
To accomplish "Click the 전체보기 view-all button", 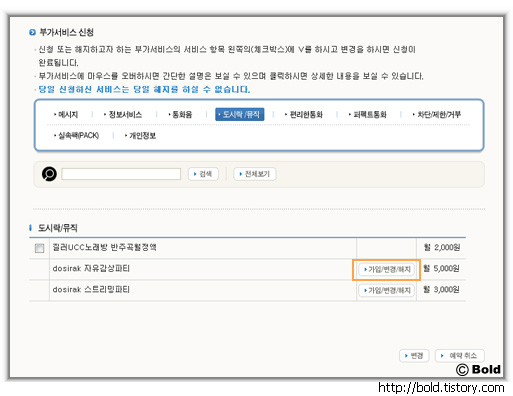I will pos(255,174).
